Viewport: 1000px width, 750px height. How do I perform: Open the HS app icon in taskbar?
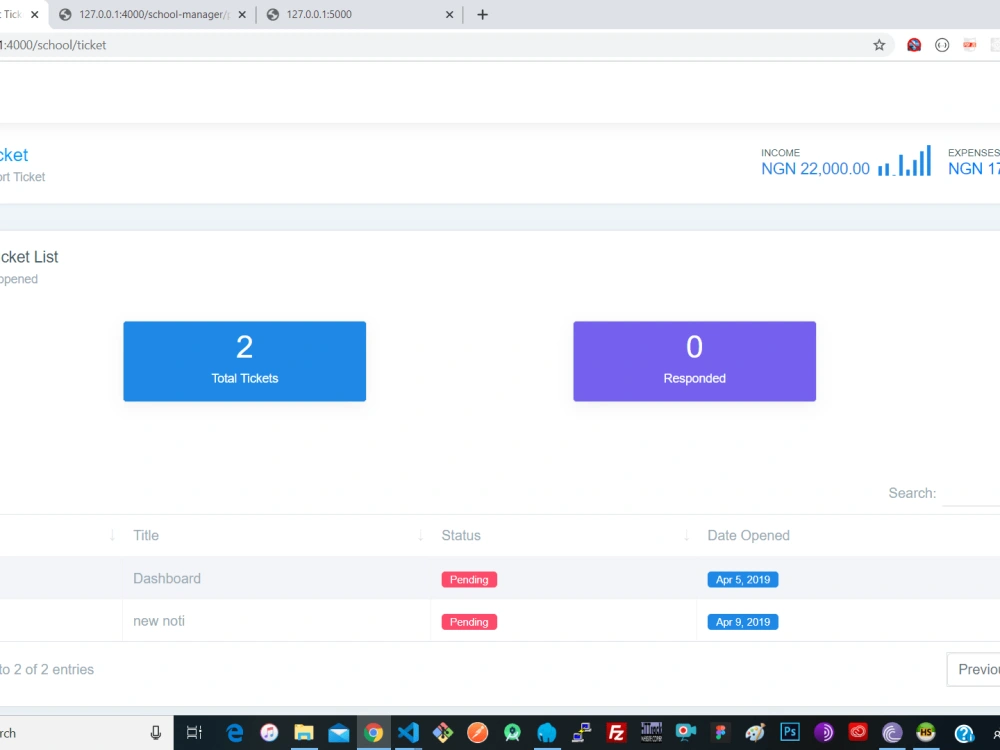pyautogui.click(x=926, y=732)
